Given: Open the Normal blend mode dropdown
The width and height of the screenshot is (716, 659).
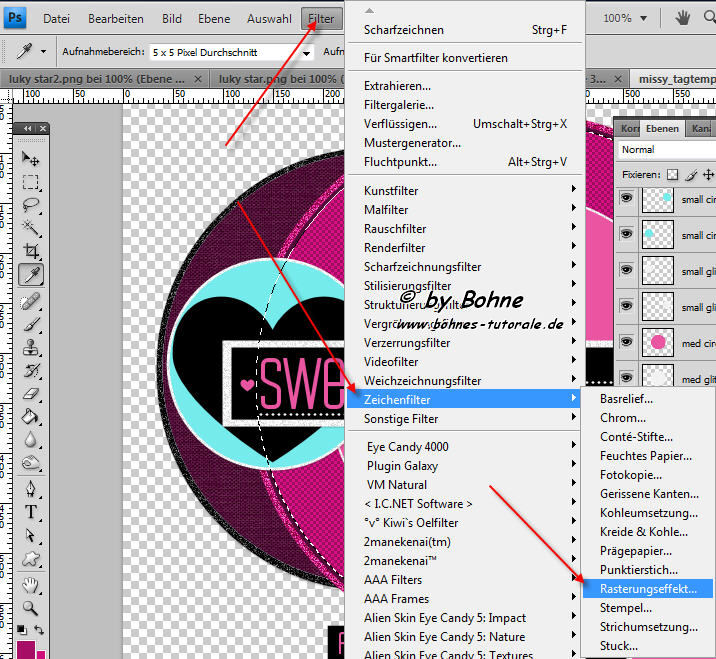Looking at the screenshot, I should tap(666, 149).
